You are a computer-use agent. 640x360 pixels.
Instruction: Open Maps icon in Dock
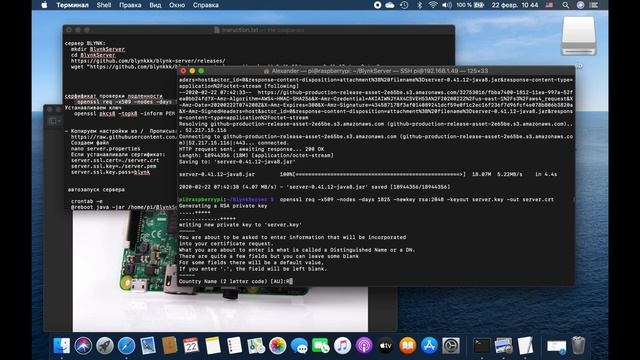coord(256,346)
